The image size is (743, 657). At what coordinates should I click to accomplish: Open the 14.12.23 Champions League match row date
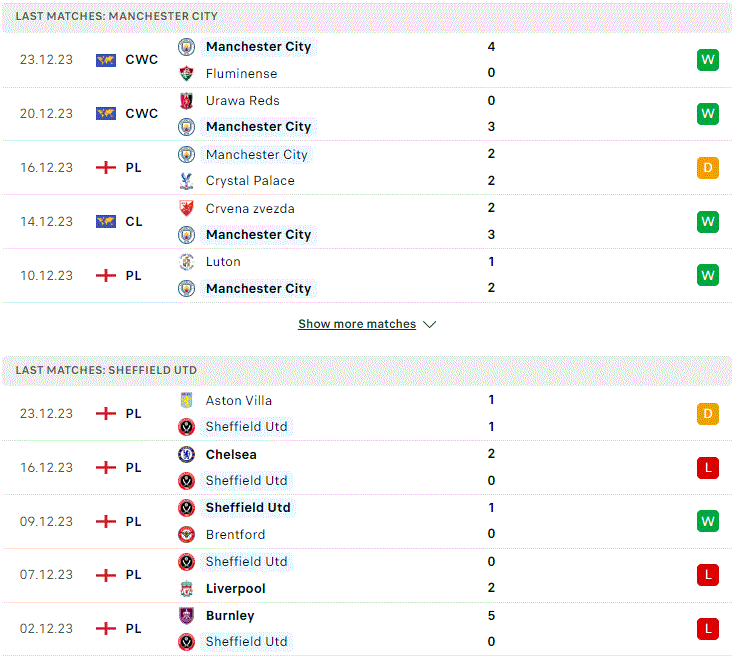[46, 222]
